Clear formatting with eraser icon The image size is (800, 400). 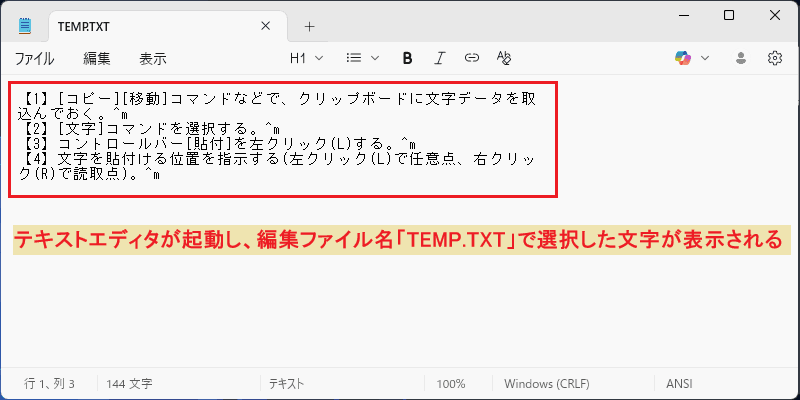tap(504, 58)
